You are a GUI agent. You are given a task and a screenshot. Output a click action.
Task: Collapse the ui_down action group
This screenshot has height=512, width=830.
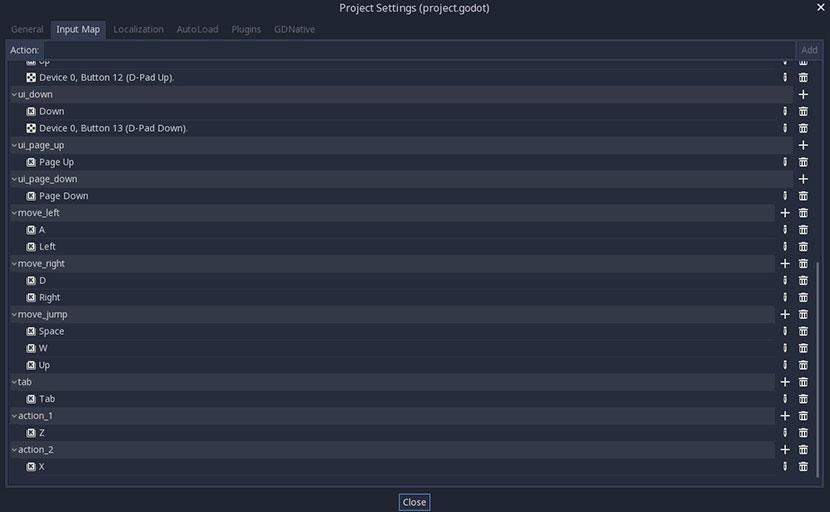pos(14,94)
